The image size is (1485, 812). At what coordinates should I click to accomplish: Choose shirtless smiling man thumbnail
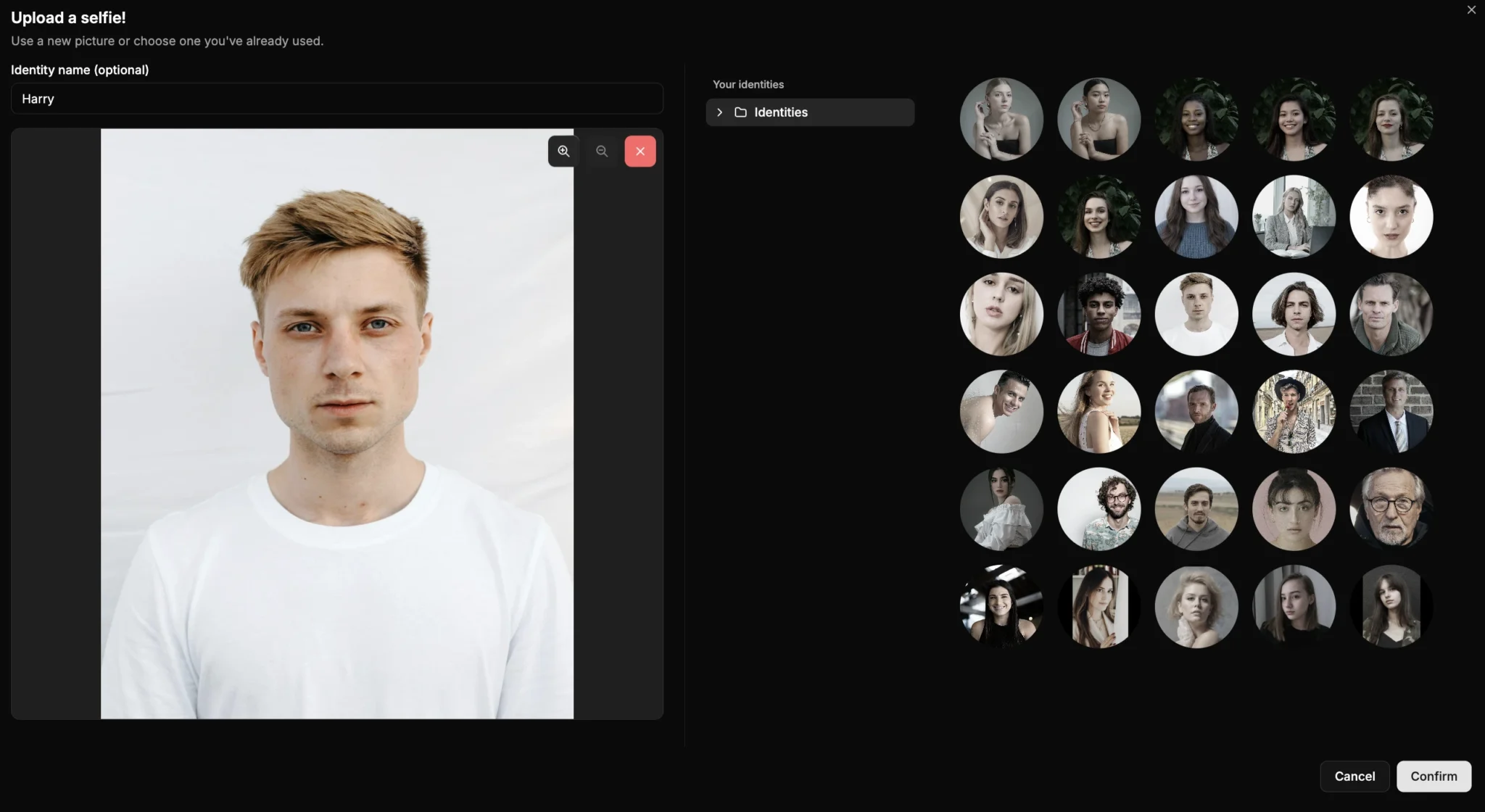(x=1001, y=412)
